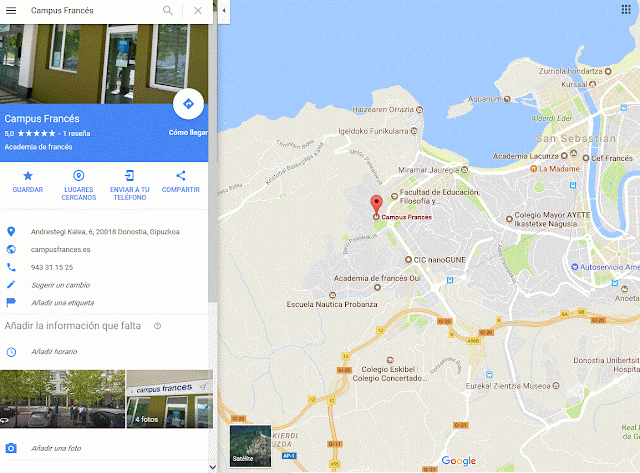Viewport: 640px width, 473px height.
Task: Select Enviar a tu teléfono
Action: tap(130, 186)
